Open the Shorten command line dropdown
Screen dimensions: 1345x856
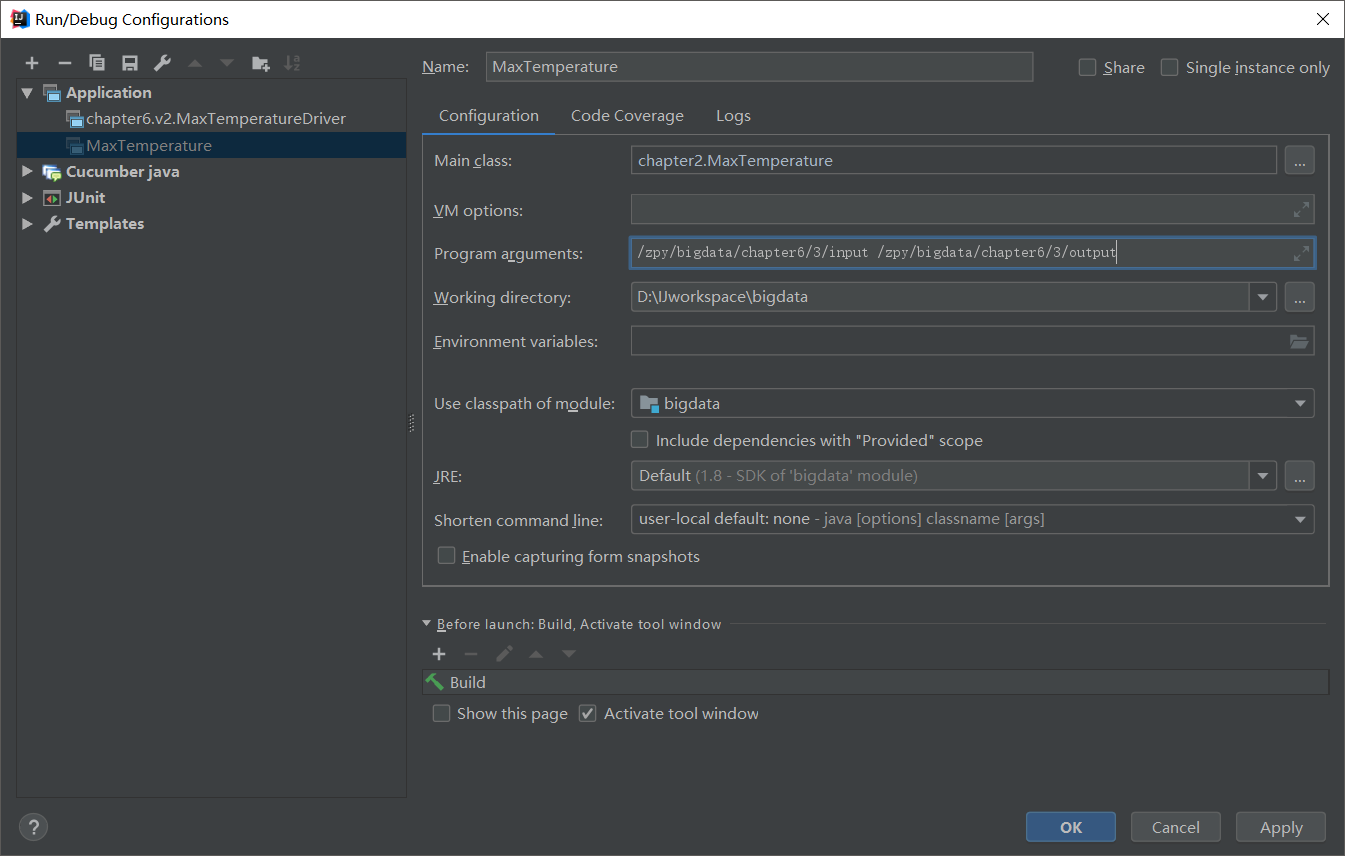[1300, 519]
